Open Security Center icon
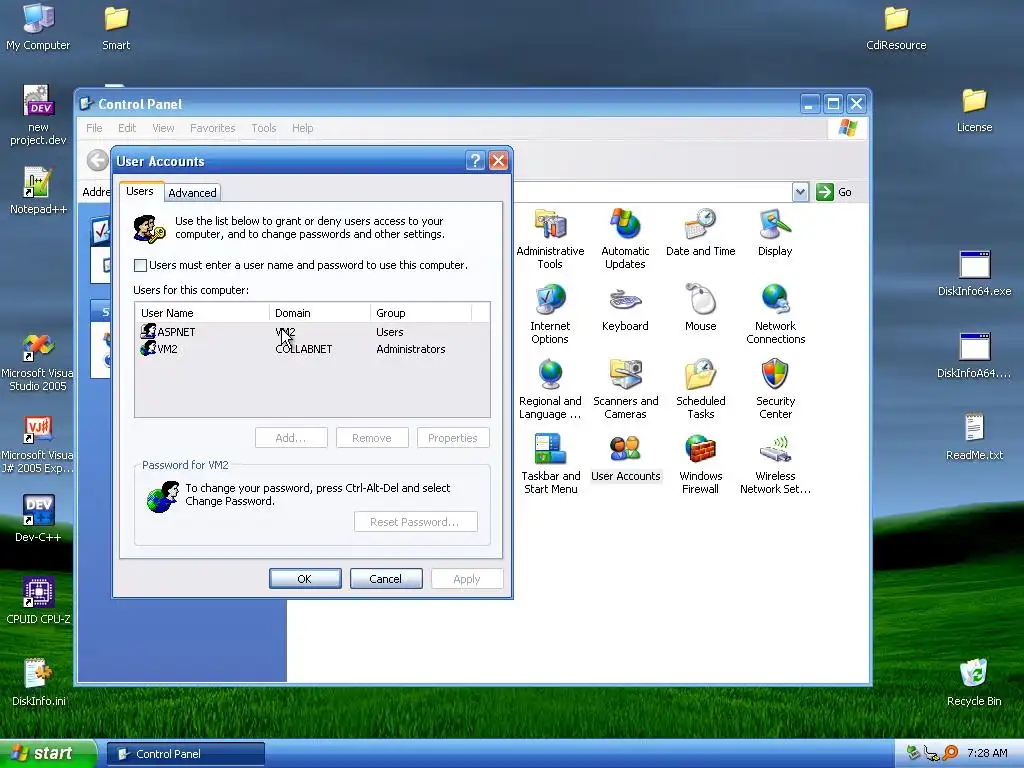The image size is (1024, 768). pos(775,389)
